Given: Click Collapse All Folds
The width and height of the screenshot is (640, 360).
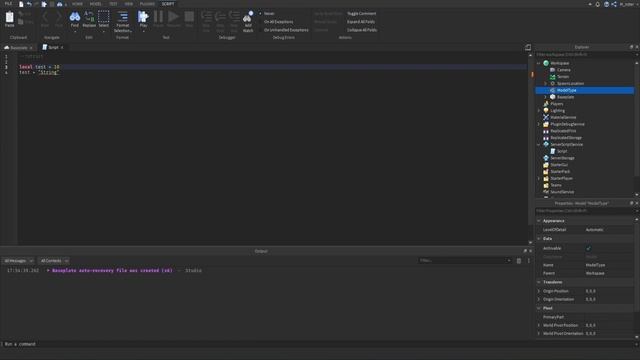Looking at the screenshot, I should point(362,30).
